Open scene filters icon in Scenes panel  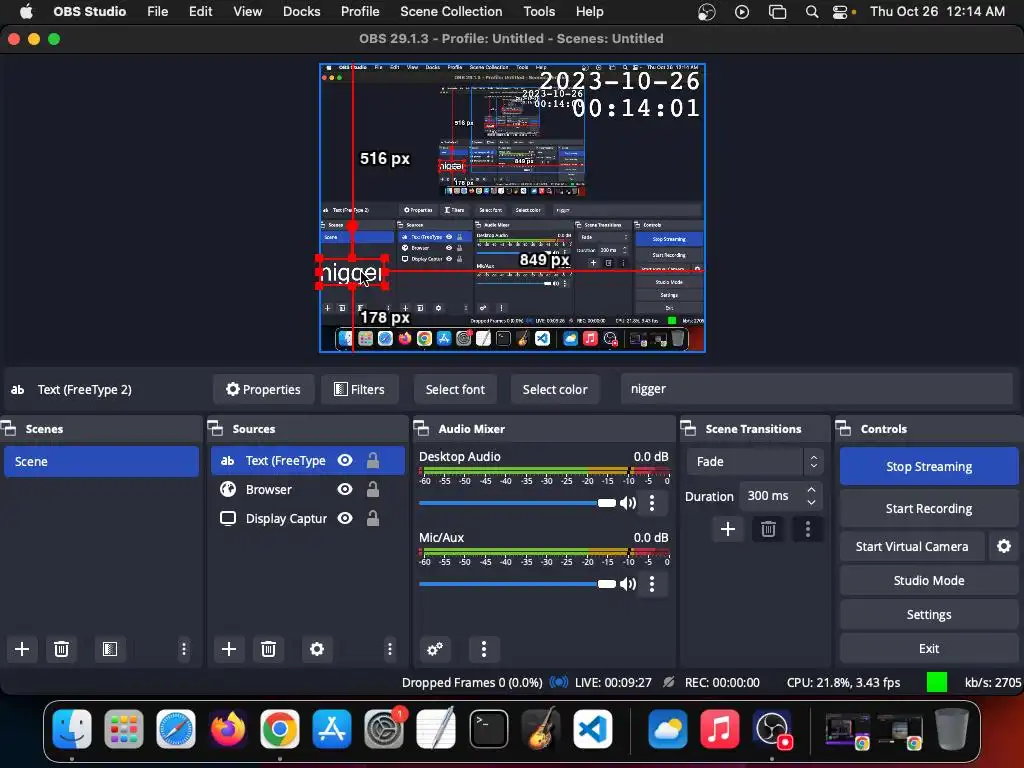[x=110, y=648]
